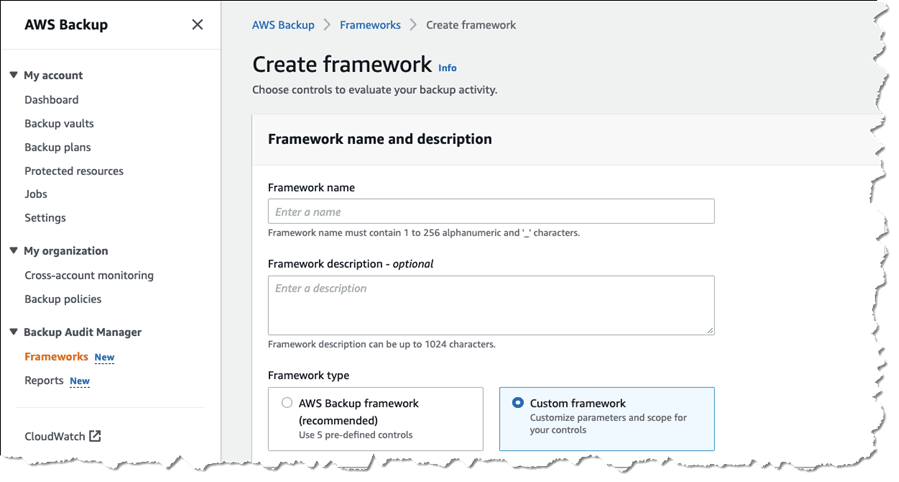View Protected resources
The height and width of the screenshot is (482, 899).
click(x=74, y=171)
